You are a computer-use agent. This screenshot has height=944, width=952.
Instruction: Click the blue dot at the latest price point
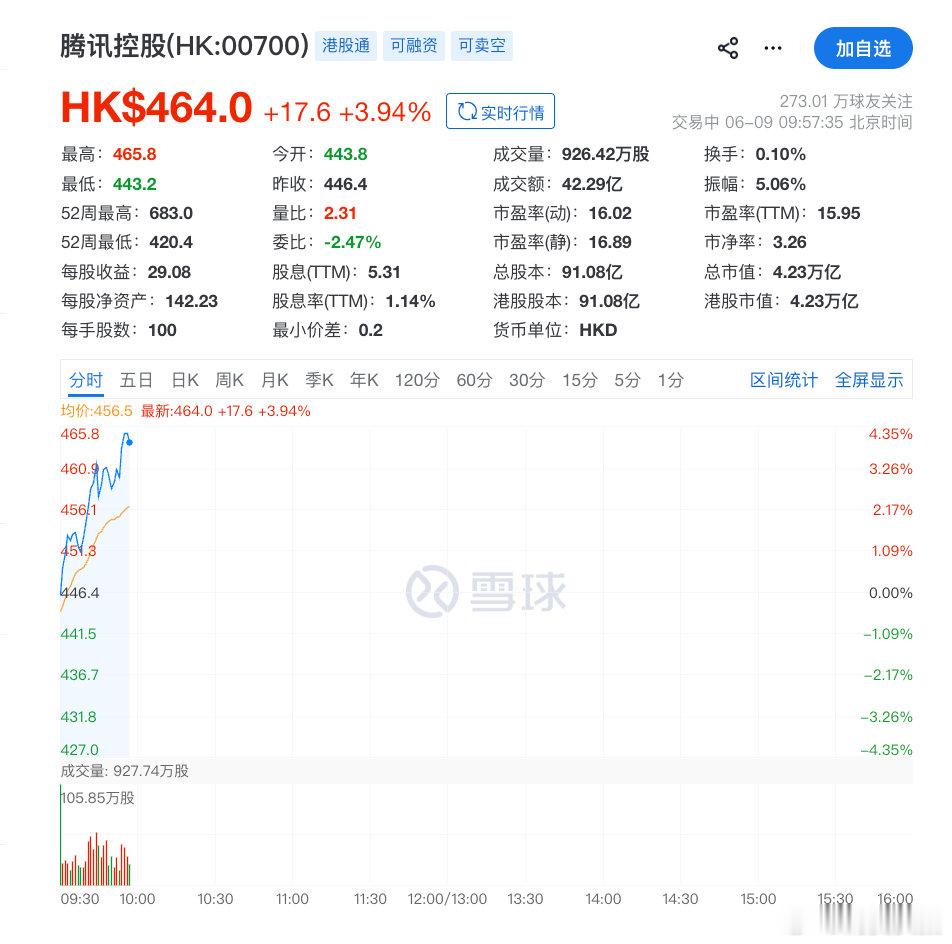coord(129,442)
